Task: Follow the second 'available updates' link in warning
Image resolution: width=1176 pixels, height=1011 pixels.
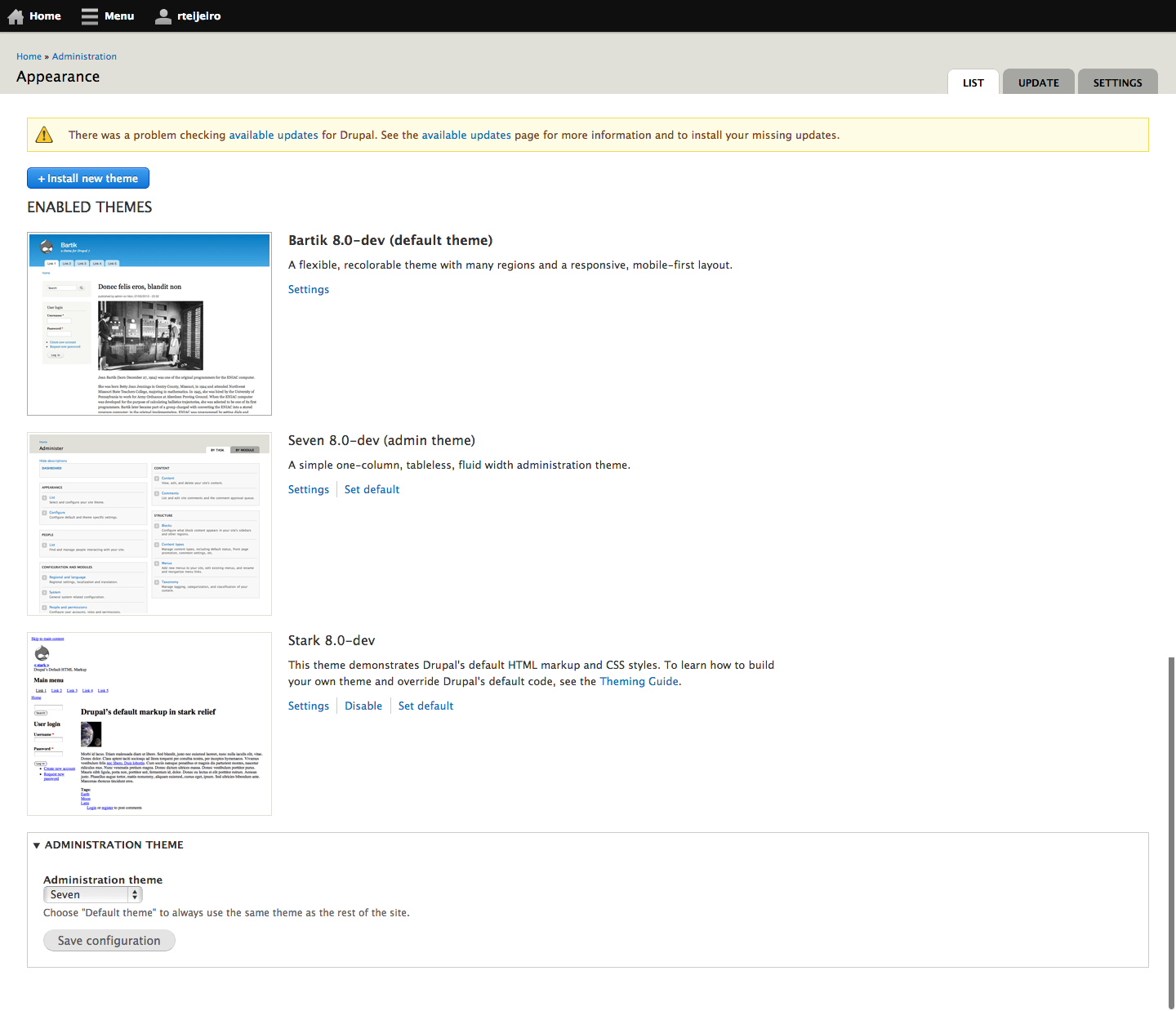Action: [466, 136]
